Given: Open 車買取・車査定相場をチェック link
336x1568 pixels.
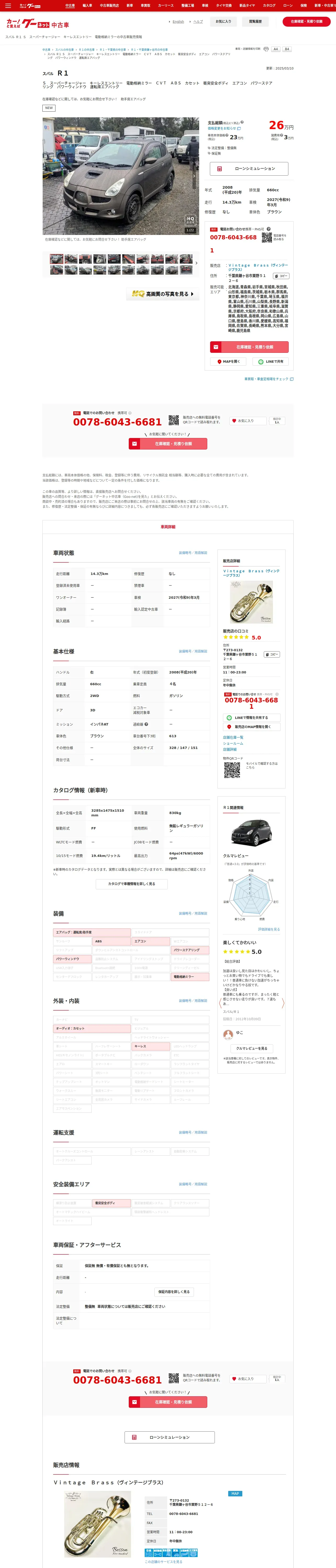Looking at the screenshot, I should click(x=269, y=379).
